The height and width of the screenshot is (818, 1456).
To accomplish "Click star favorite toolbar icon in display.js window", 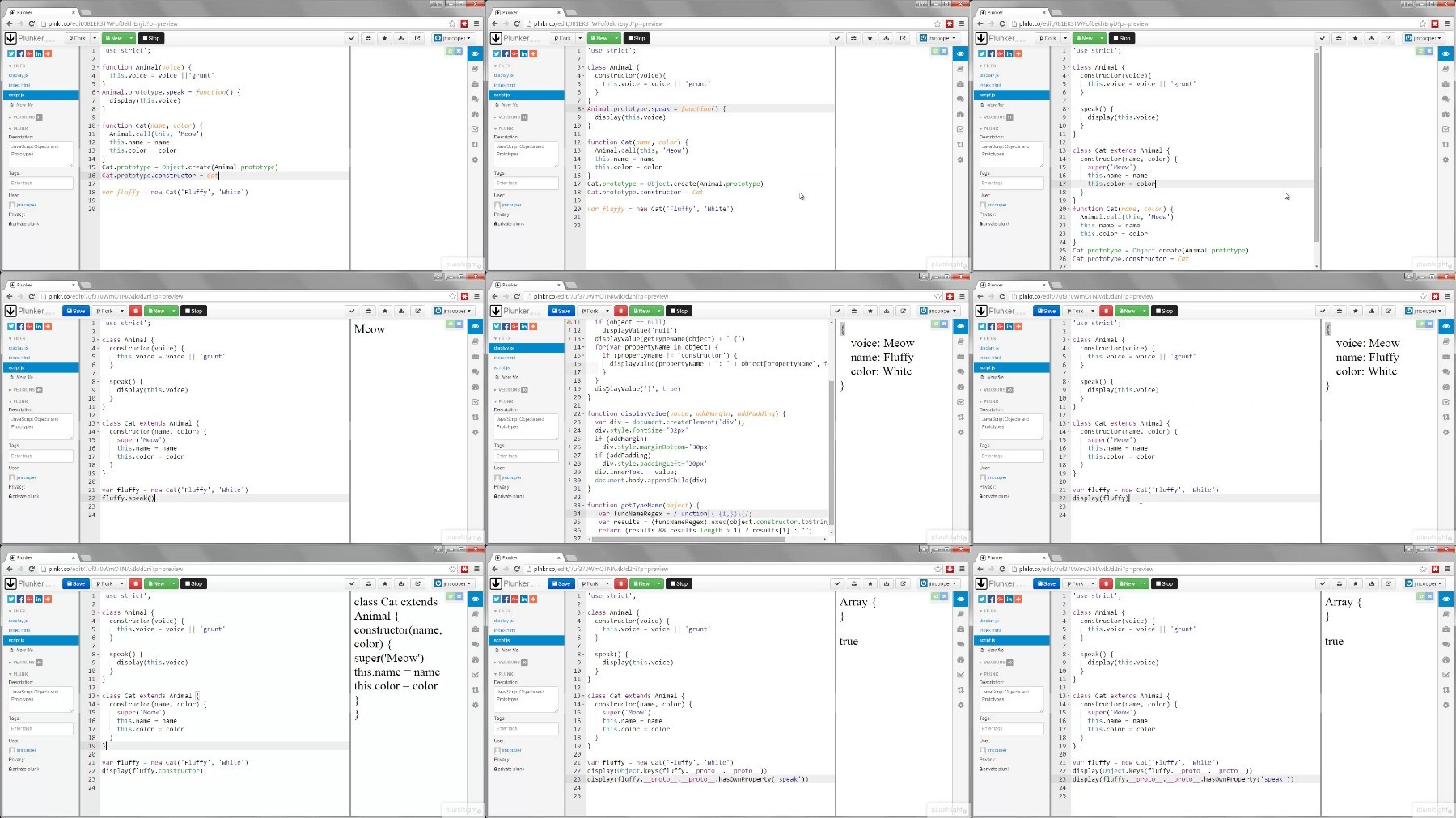I will pos(870,311).
